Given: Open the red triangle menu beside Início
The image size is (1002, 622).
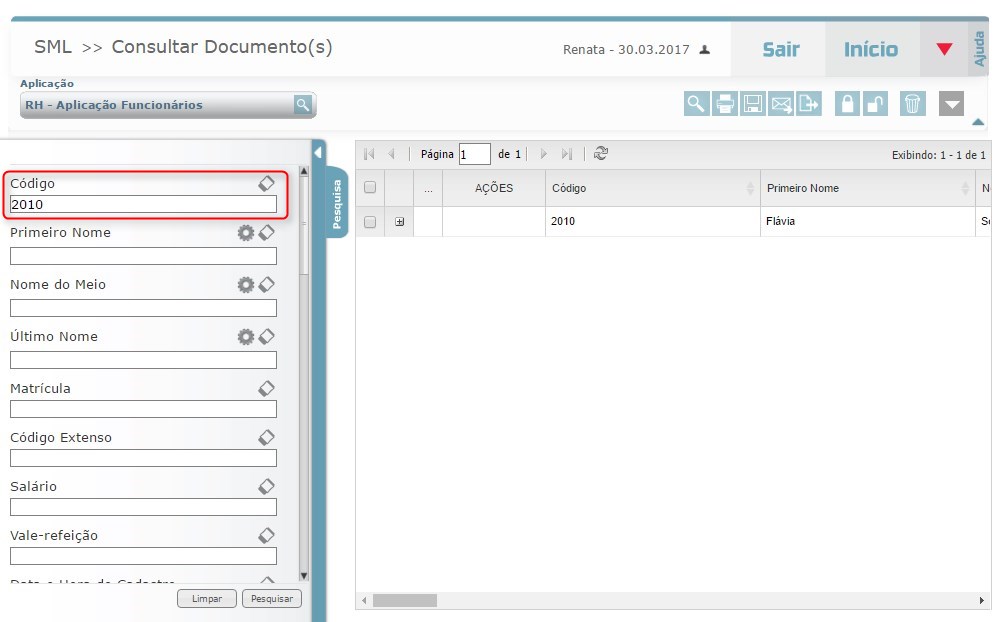Looking at the screenshot, I should (944, 49).
